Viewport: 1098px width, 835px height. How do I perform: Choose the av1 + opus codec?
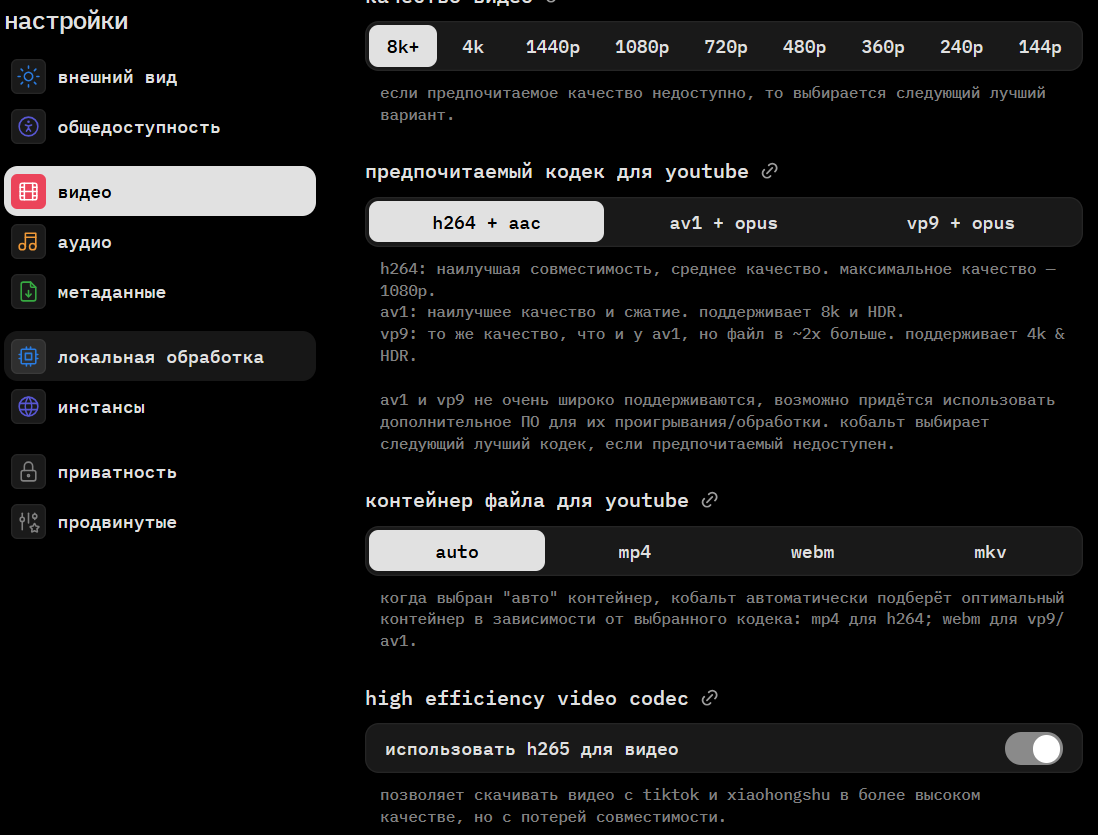[x=723, y=222]
